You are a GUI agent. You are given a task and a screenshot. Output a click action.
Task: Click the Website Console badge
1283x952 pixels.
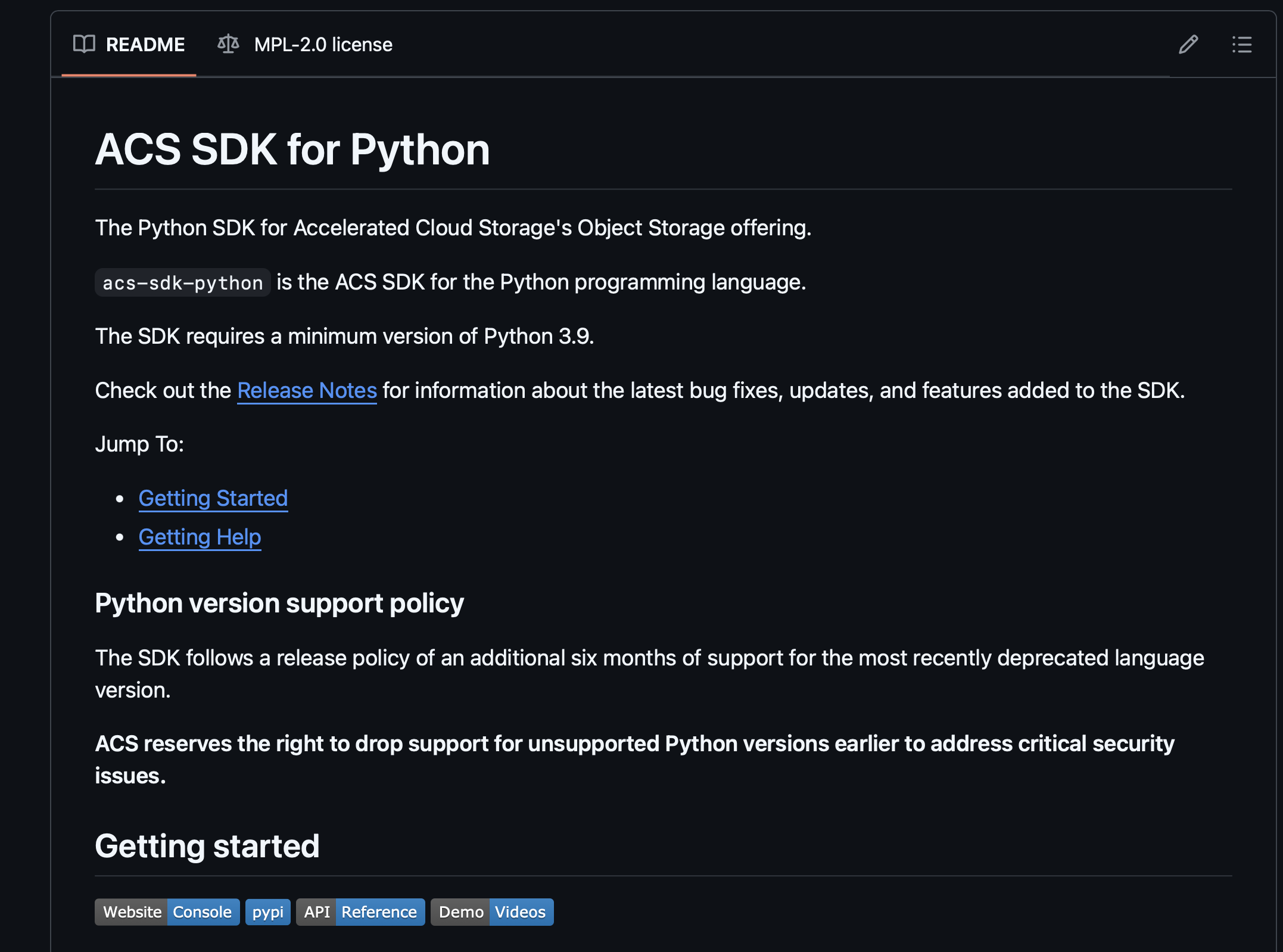tap(167, 912)
